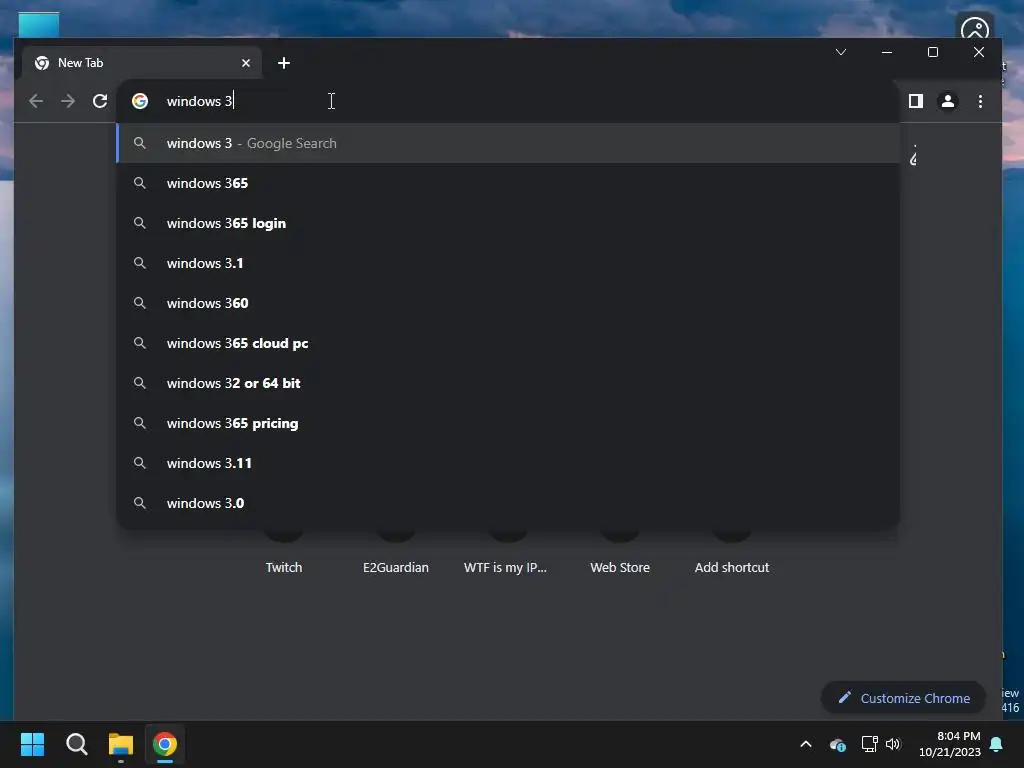Open File Explorer from the taskbar

[121, 744]
